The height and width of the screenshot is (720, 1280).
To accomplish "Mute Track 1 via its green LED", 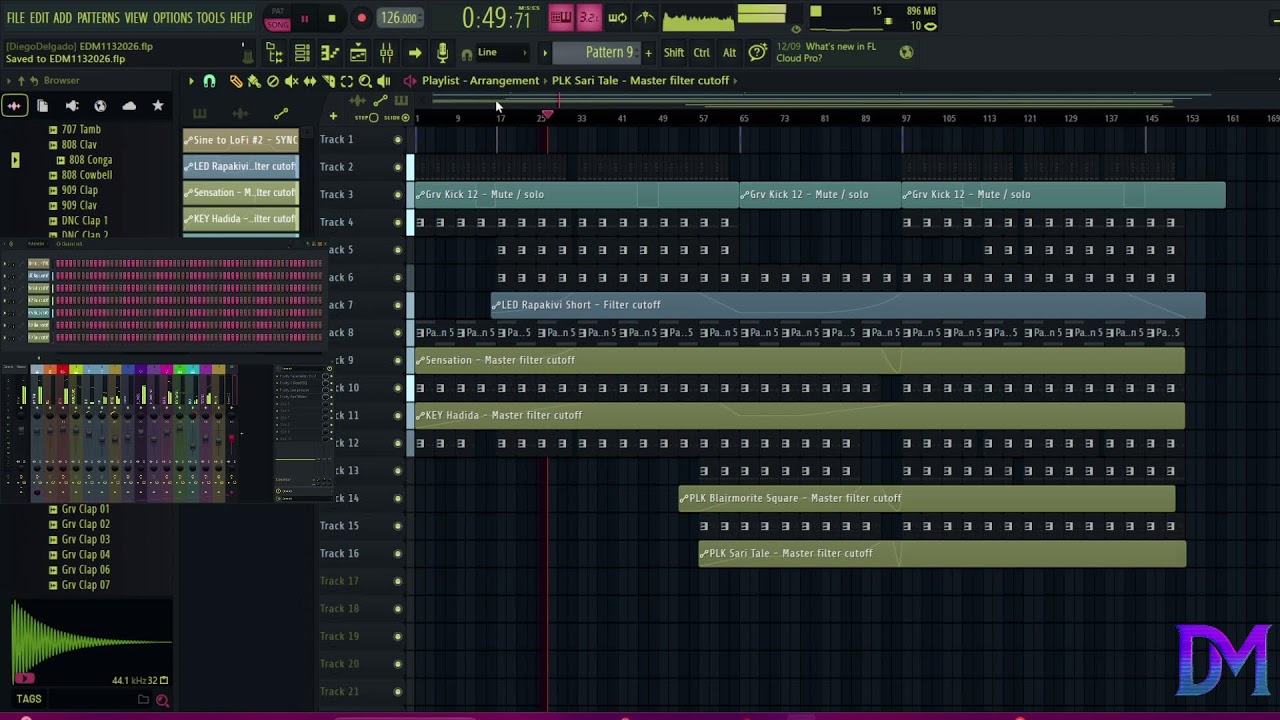I will [x=398, y=139].
